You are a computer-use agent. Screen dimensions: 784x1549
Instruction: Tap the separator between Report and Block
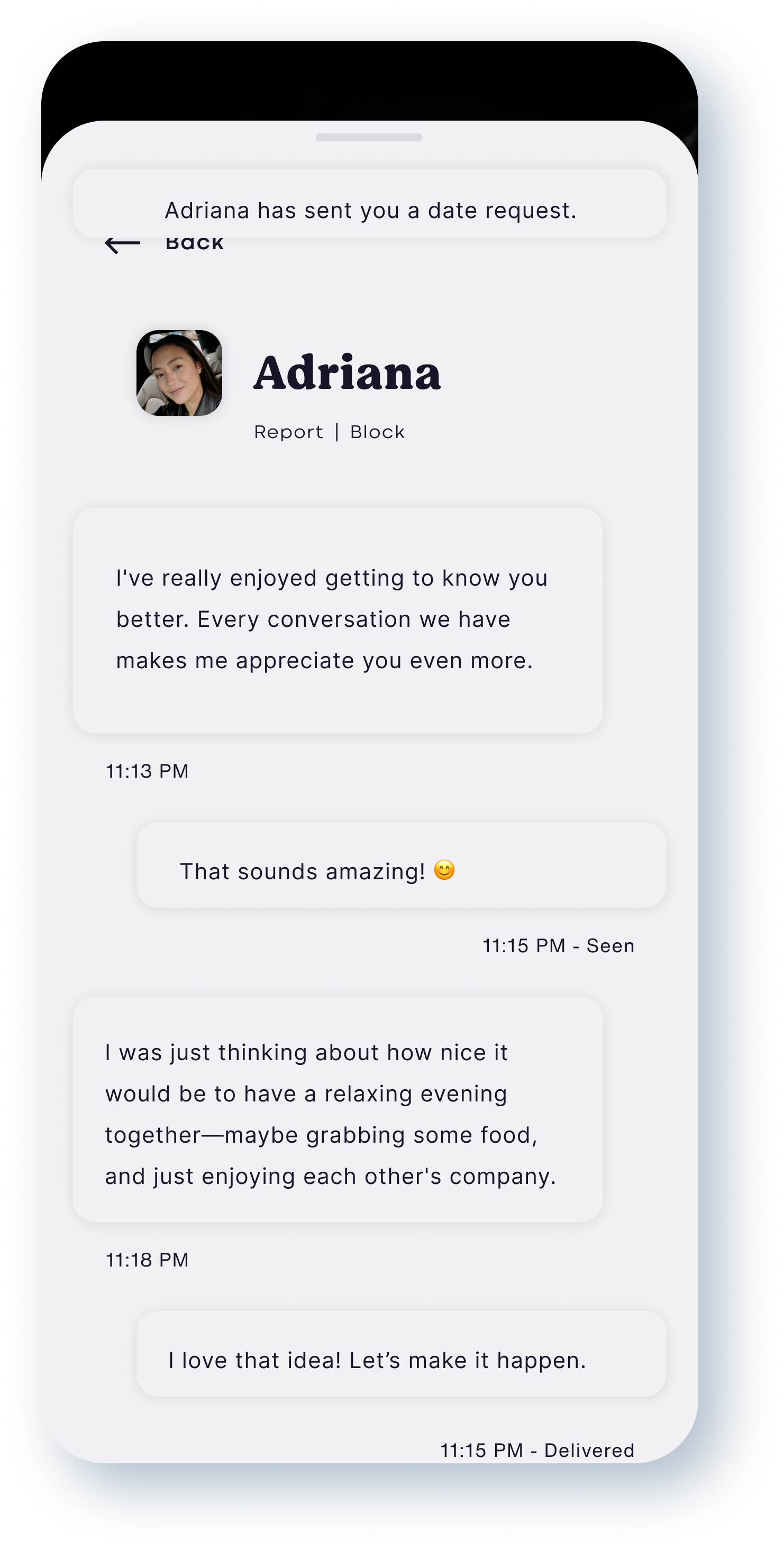point(336,432)
